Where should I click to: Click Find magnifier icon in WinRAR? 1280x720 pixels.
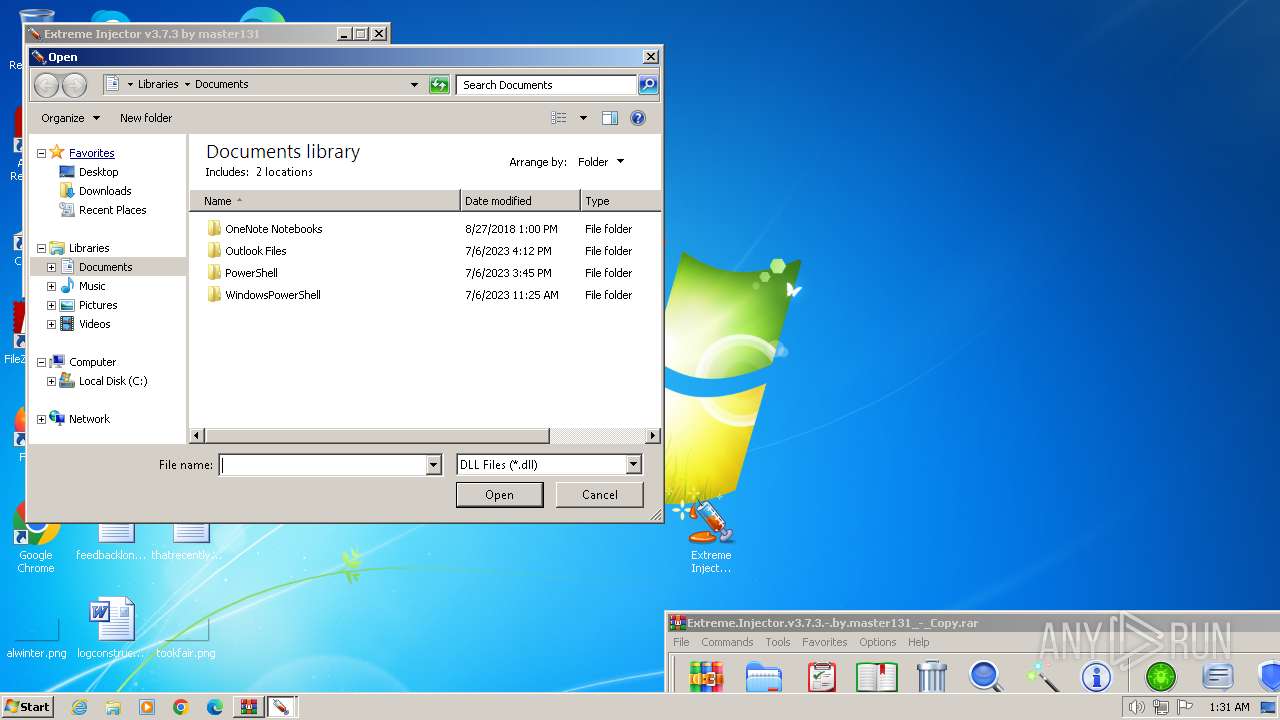pyautogui.click(x=986, y=676)
